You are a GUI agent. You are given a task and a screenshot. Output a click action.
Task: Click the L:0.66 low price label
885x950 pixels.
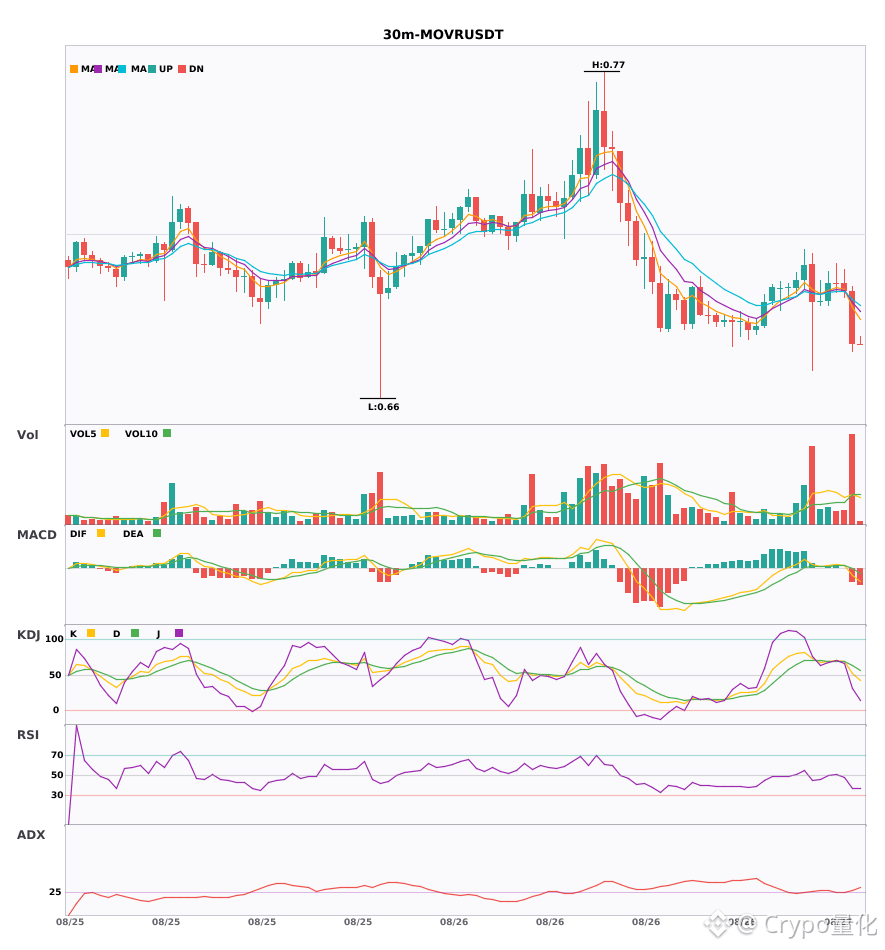click(x=383, y=407)
